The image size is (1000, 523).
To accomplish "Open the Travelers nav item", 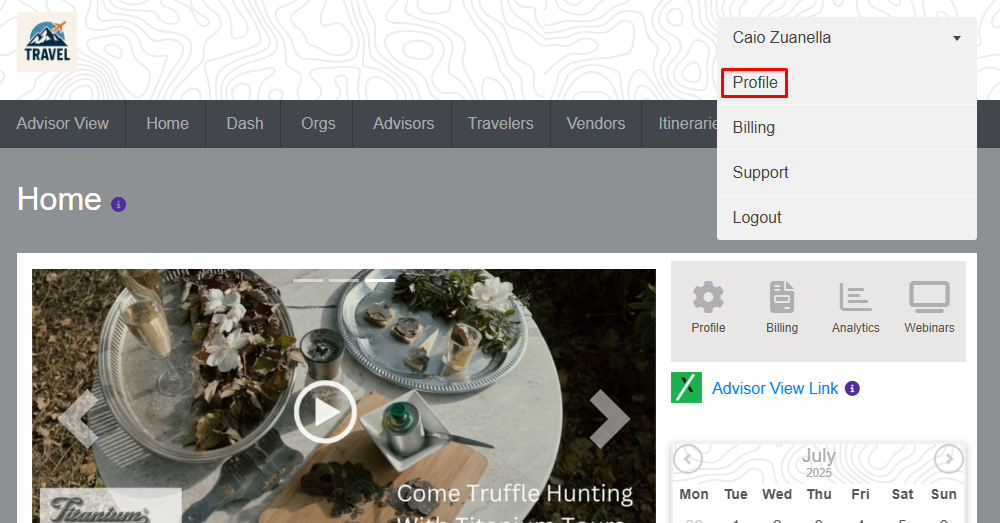I will click(500, 124).
